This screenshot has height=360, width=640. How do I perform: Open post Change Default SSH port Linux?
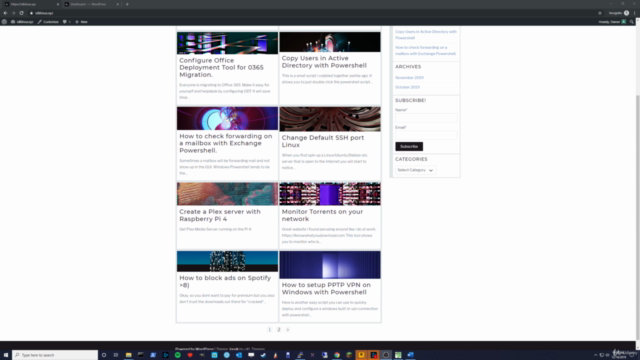323,141
